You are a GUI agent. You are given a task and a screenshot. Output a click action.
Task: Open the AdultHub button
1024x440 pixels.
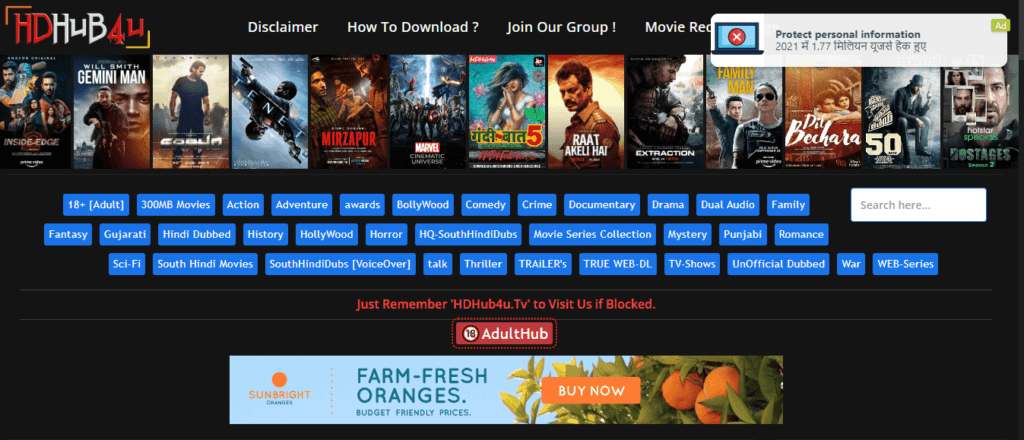coord(504,334)
